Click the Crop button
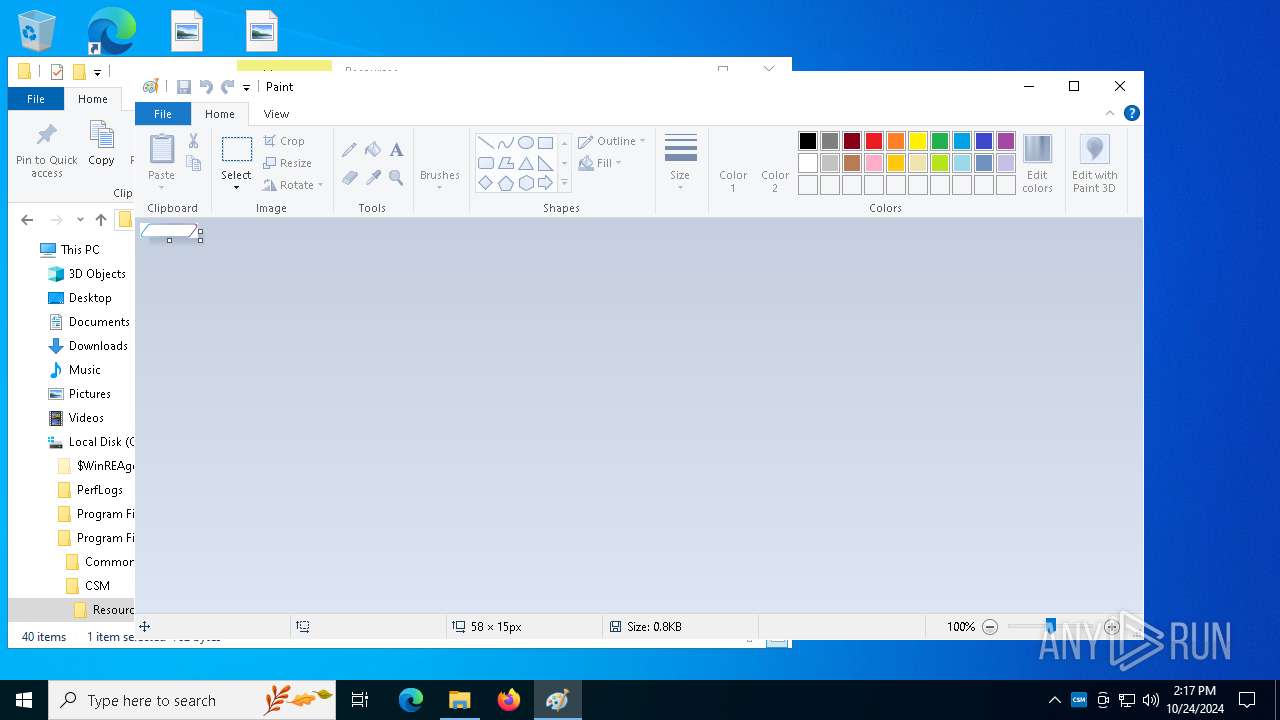Screen dimensions: 1280x720 284,141
